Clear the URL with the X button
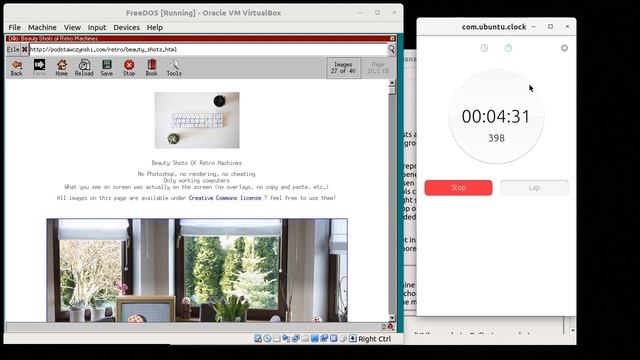 pyautogui.click(x=24, y=49)
